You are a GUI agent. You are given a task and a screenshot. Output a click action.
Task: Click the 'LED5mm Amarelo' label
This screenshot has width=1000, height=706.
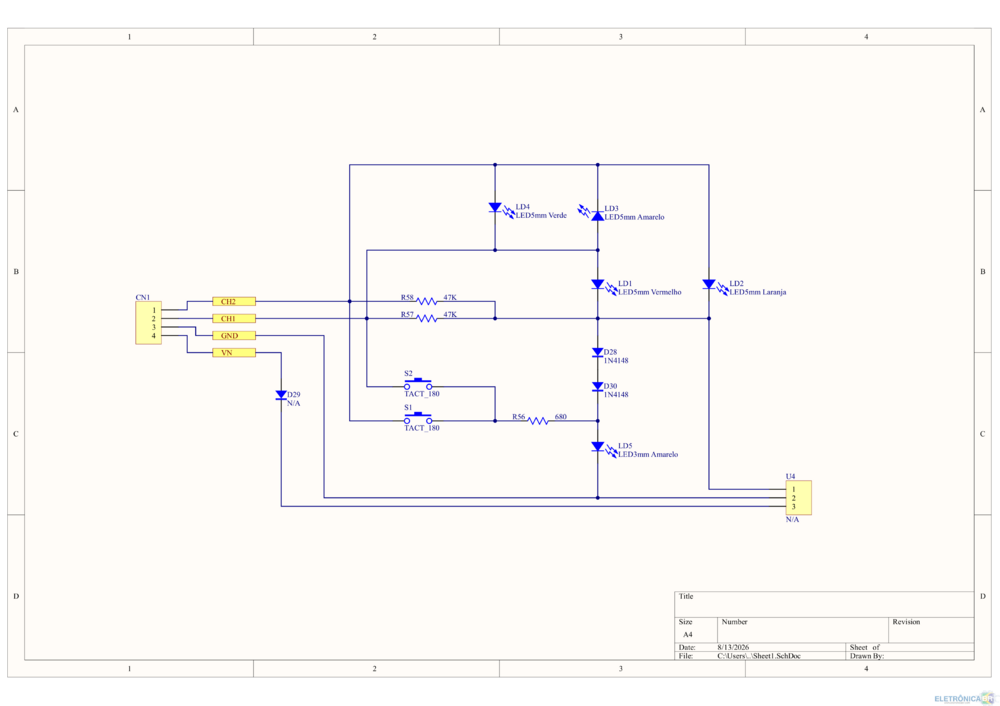click(x=635, y=217)
